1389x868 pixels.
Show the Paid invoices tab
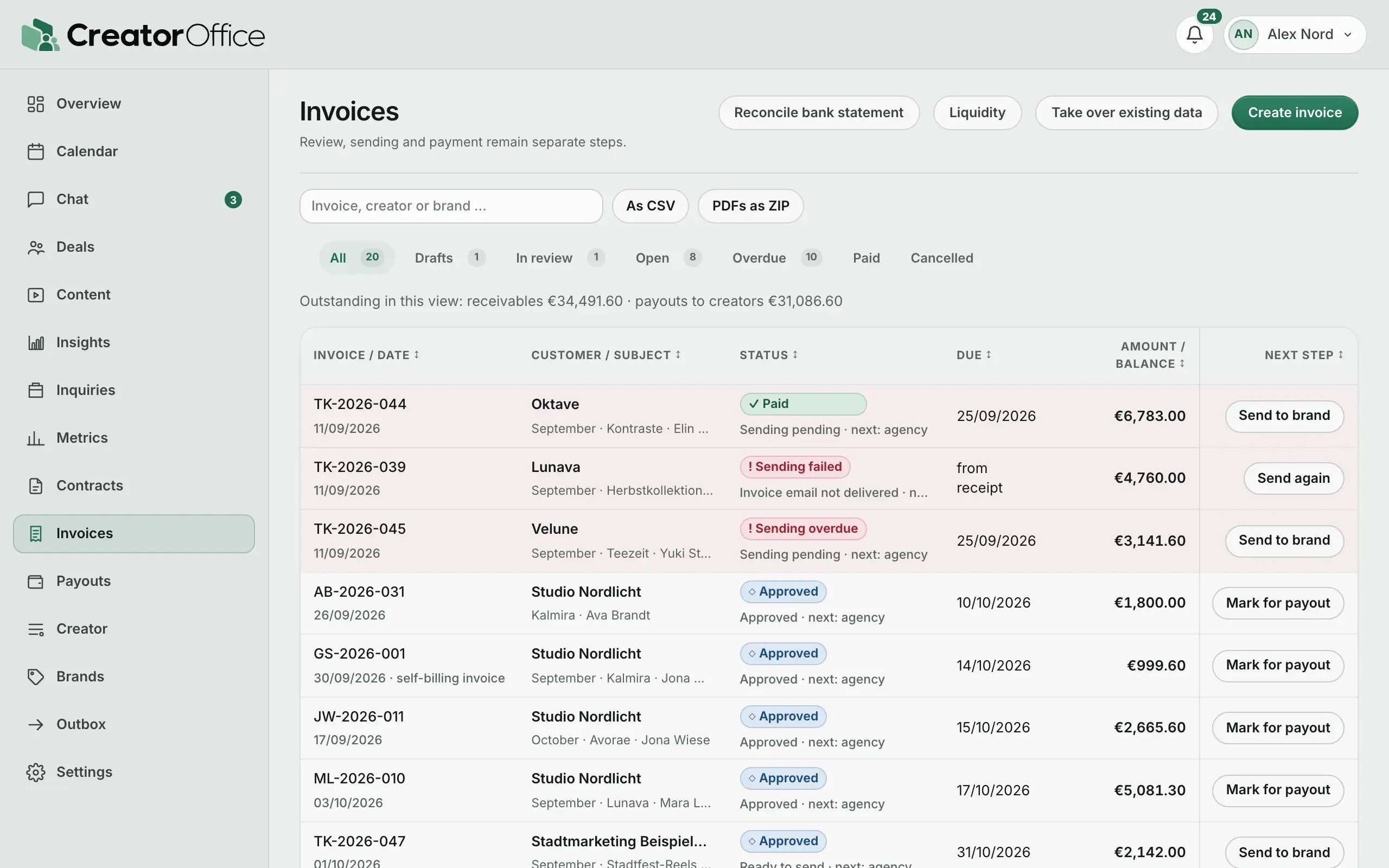pos(866,258)
